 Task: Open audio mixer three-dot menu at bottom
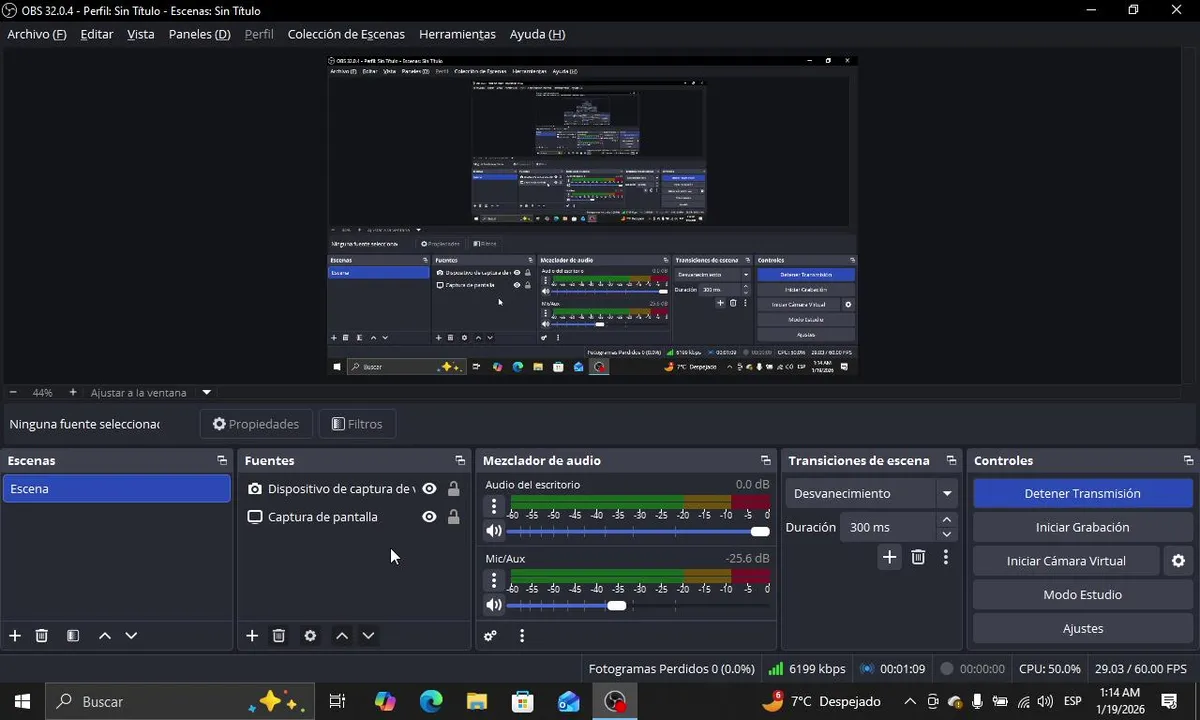tap(522, 636)
